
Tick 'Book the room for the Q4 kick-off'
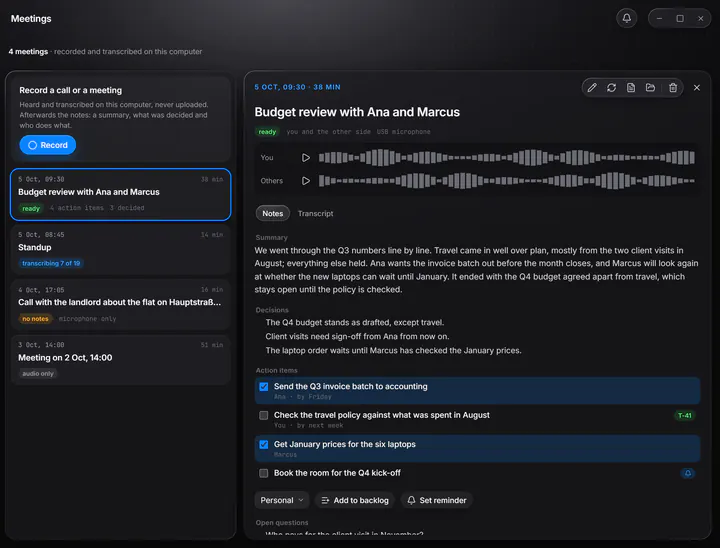tap(264, 473)
